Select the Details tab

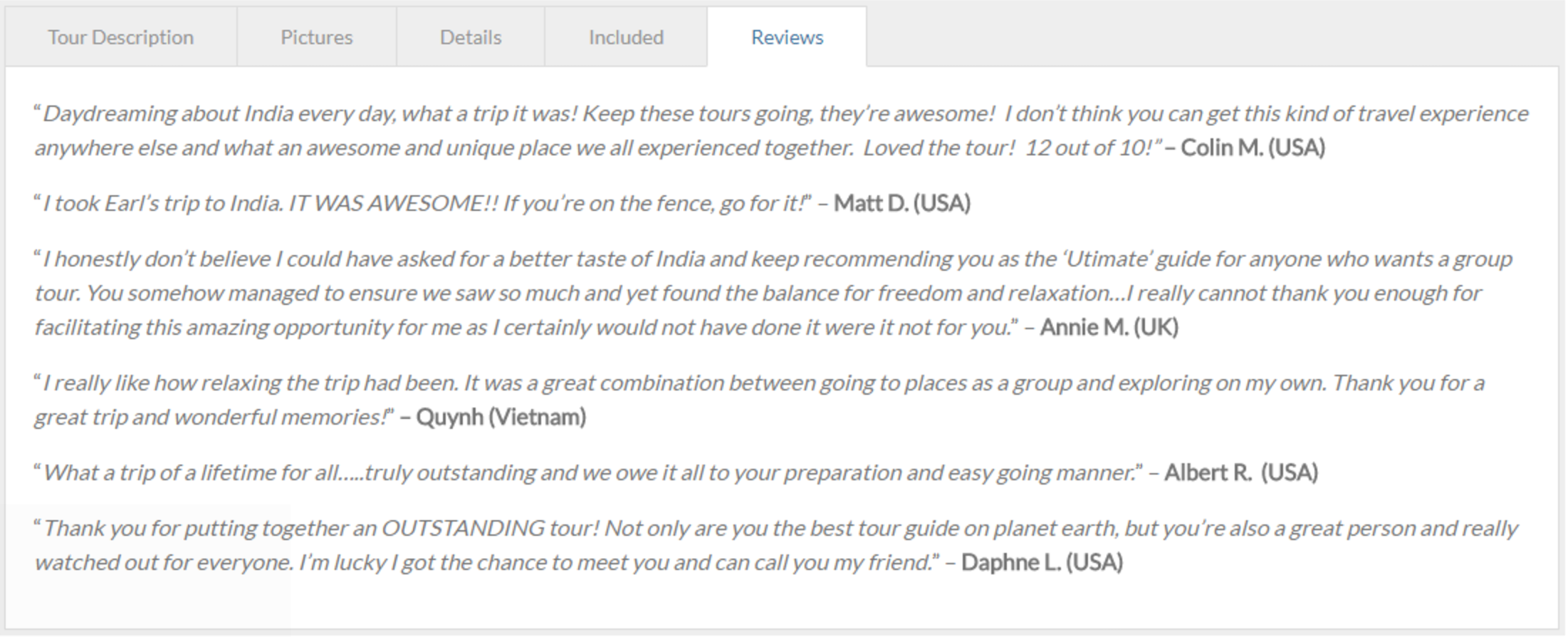(471, 37)
